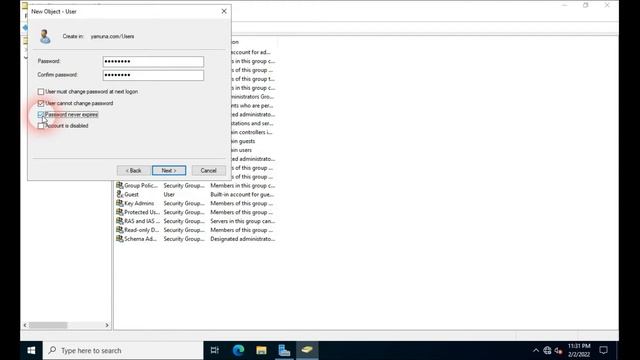Image resolution: width=640 pixels, height=360 pixels.
Task: Open network status tray icon
Action: tap(547, 351)
